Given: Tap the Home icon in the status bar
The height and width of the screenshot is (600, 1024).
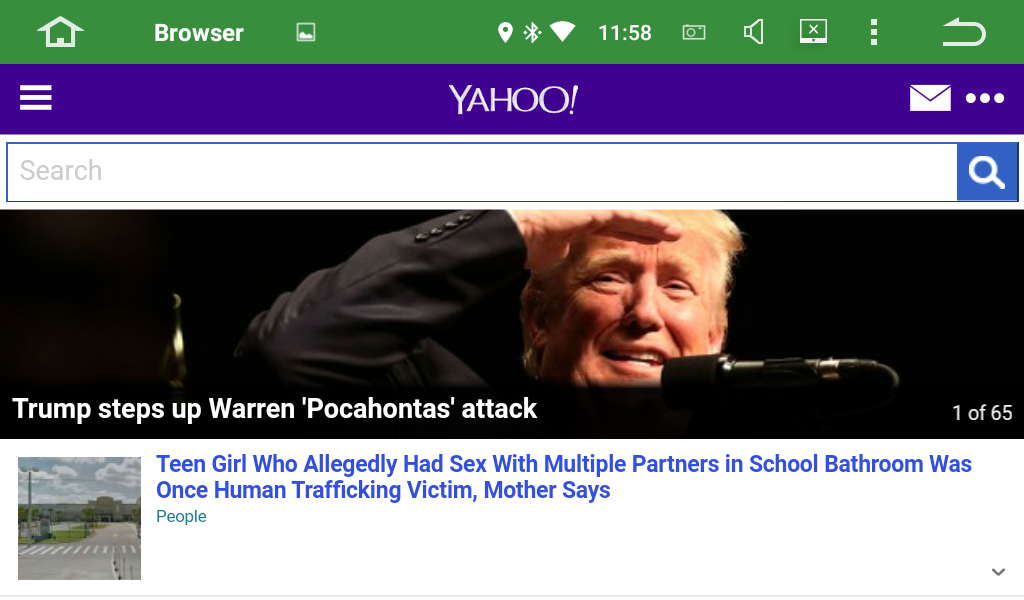Looking at the screenshot, I should 60,32.
